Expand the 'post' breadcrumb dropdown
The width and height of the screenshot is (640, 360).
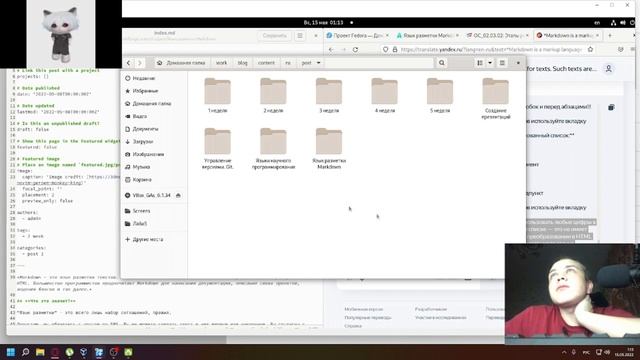(x=318, y=63)
